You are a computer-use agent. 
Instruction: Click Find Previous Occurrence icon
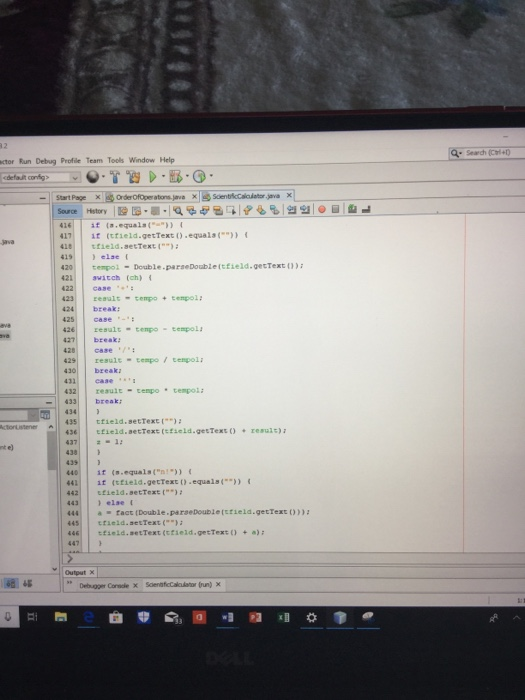[191, 210]
